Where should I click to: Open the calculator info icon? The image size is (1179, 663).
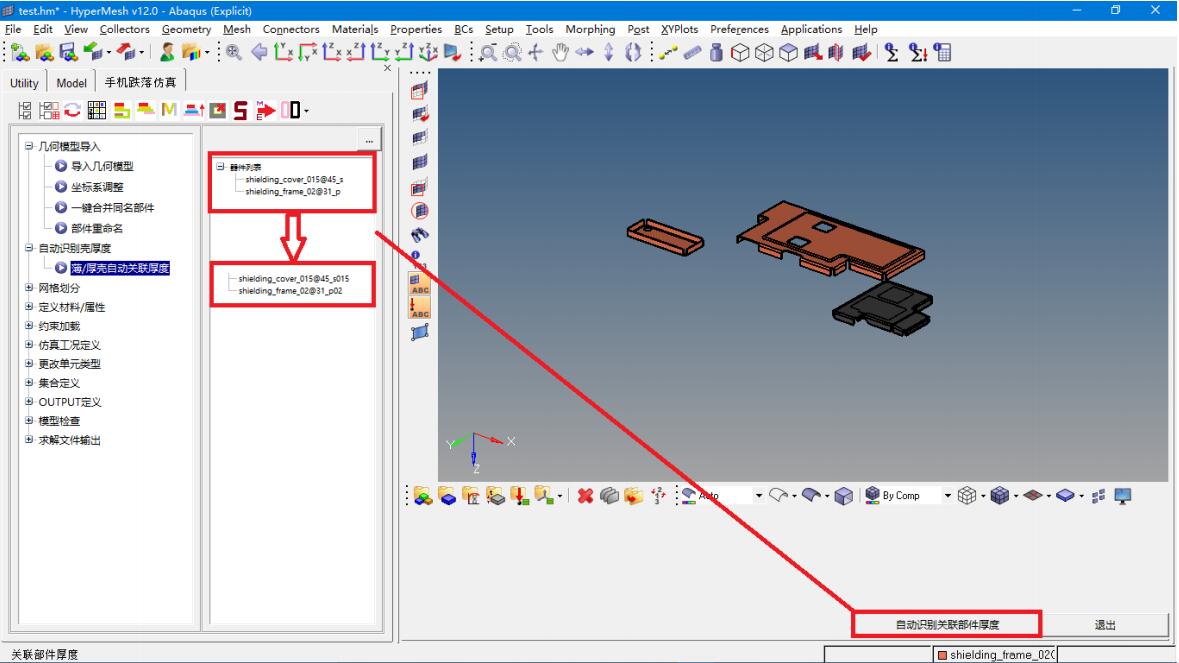click(942, 52)
